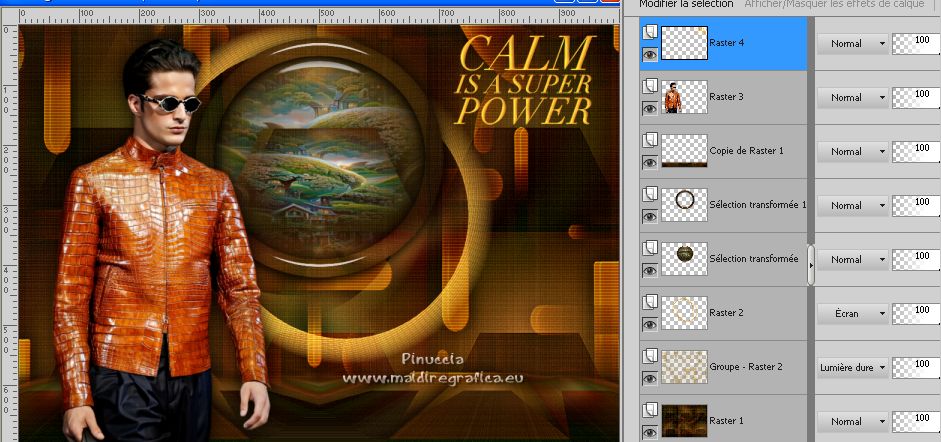Select the ring thumbnail of Sélection transformée 1
Image resolution: width=941 pixels, height=442 pixels.
(684, 205)
